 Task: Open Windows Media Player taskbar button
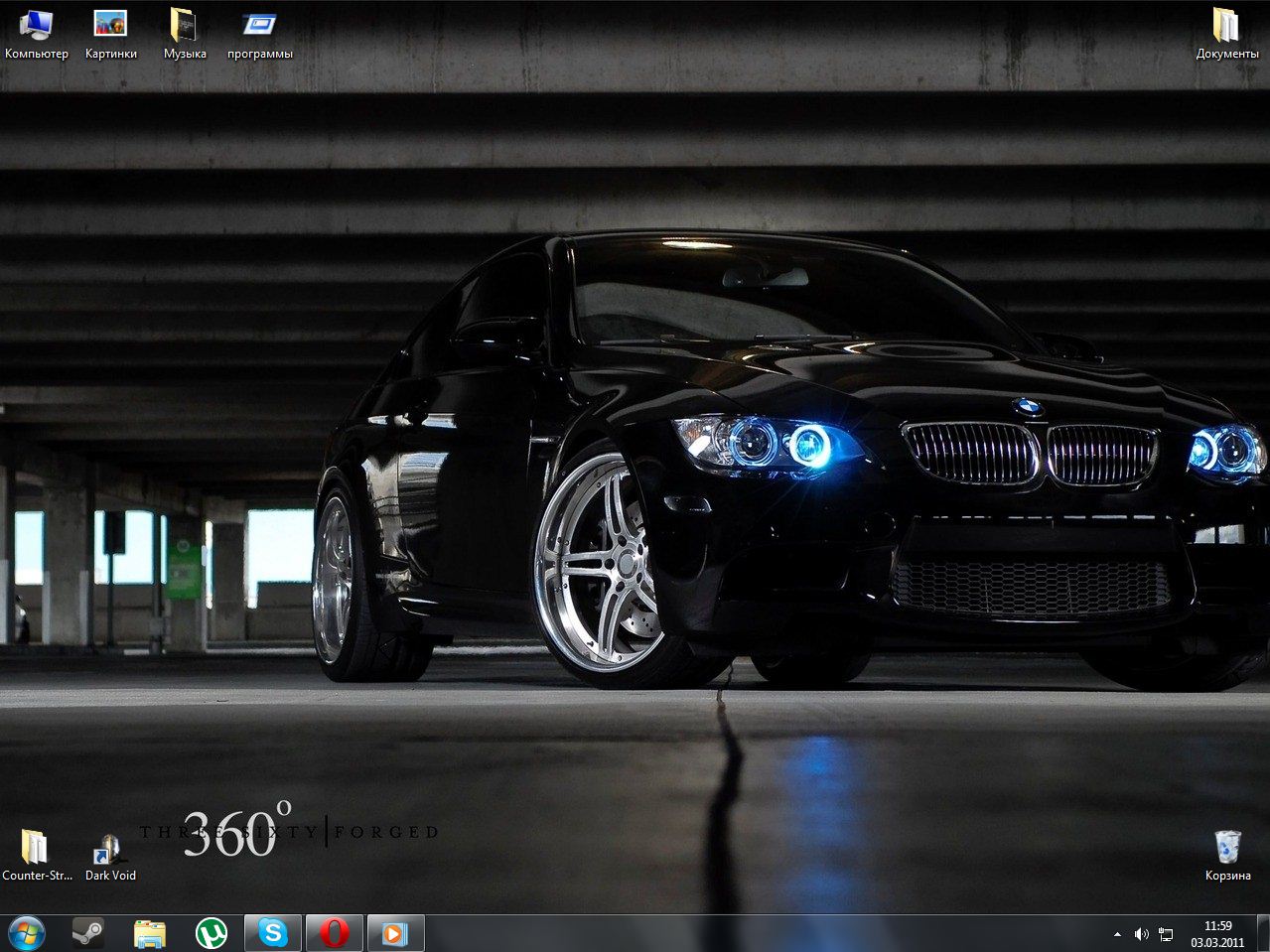395,933
